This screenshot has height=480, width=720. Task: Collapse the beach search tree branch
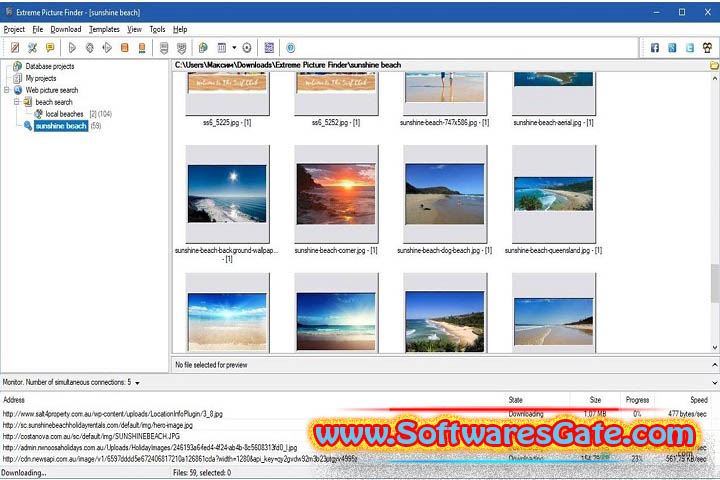tap(17, 102)
